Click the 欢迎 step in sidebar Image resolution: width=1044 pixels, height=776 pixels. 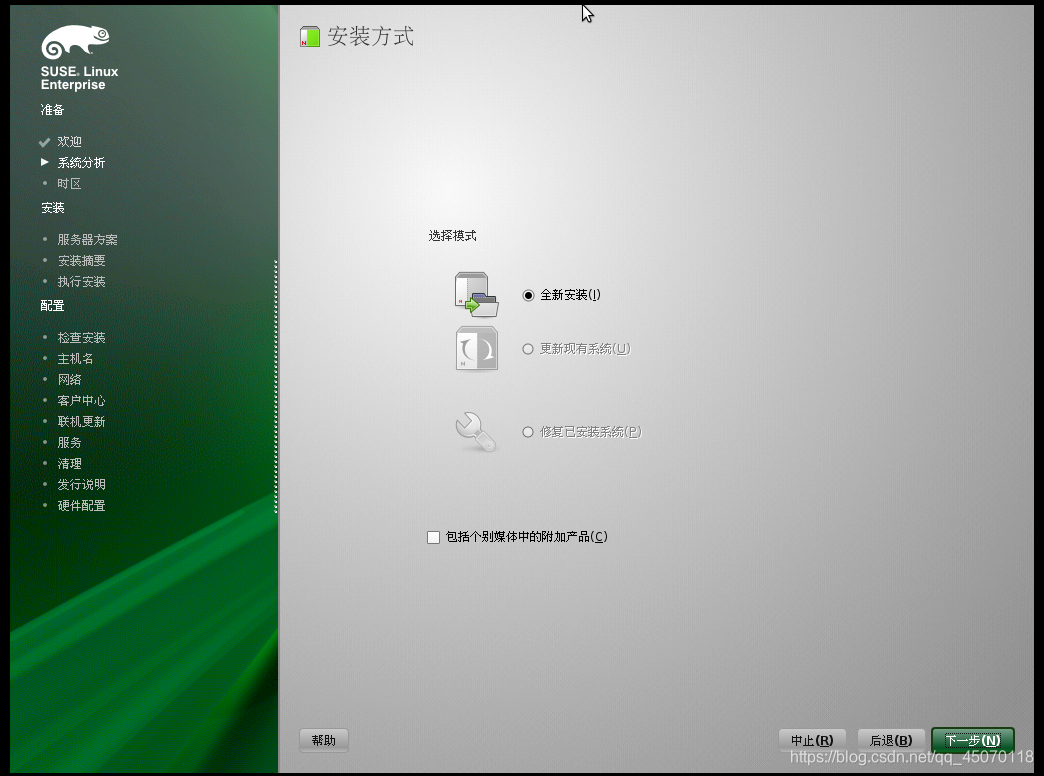(x=69, y=142)
